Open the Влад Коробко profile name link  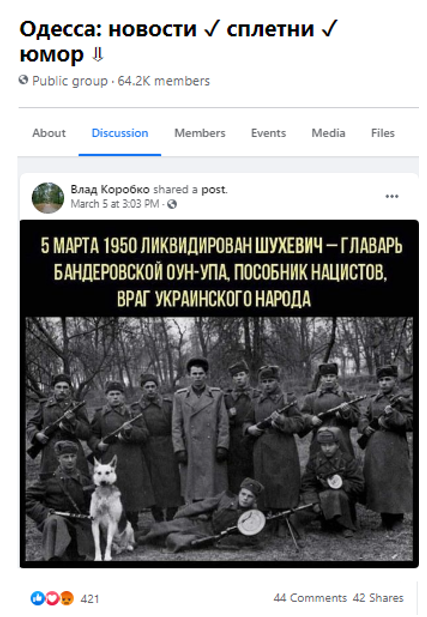point(110,189)
